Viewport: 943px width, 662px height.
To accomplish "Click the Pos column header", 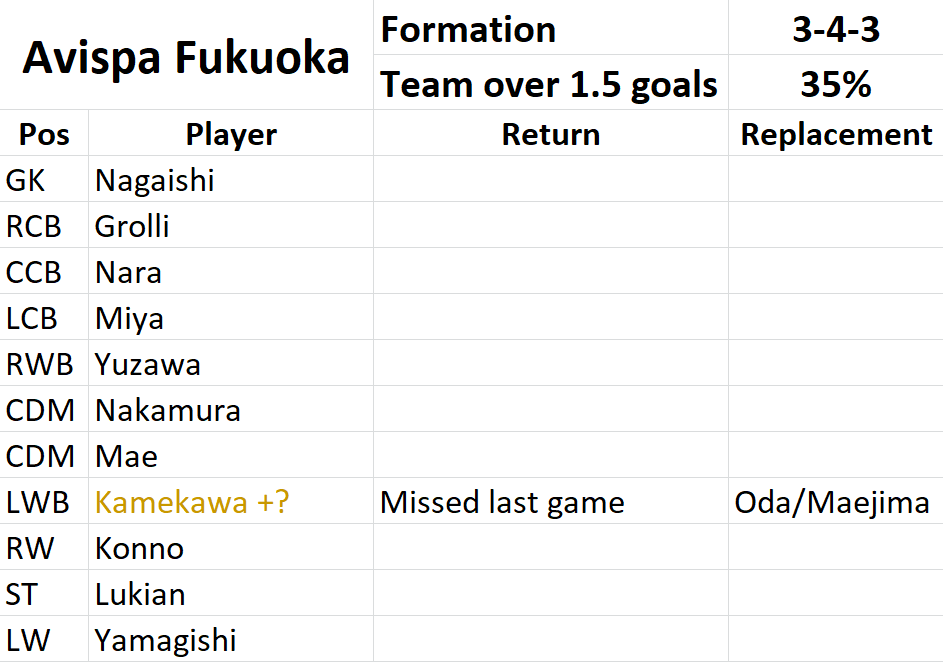I will [44, 133].
